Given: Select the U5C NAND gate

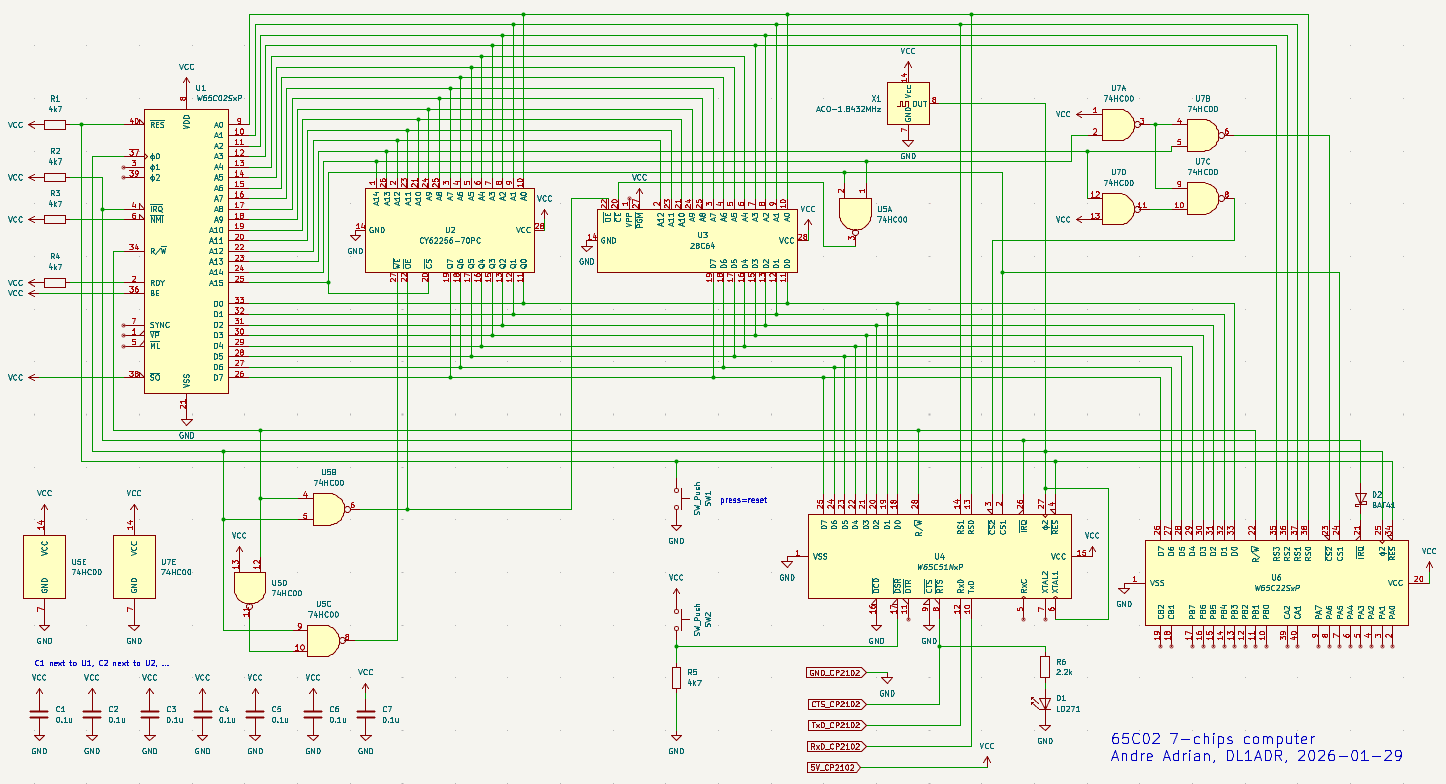Looking at the screenshot, I should click(x=324, y=639).
